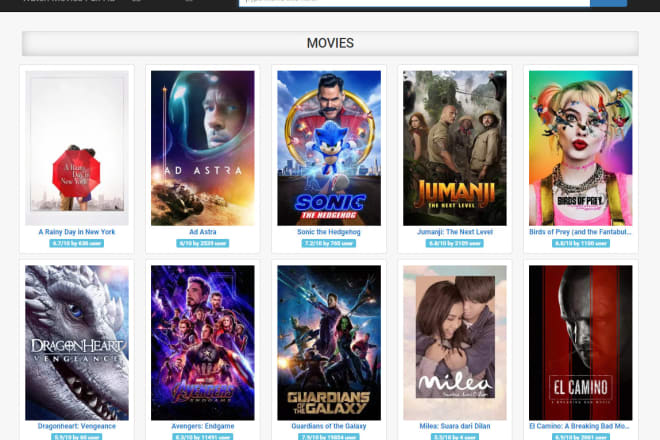Select the rating badge under A Rainy Day in New York
Screen dimensions: 660x440
pyautogui.click(x=77, y=243)
